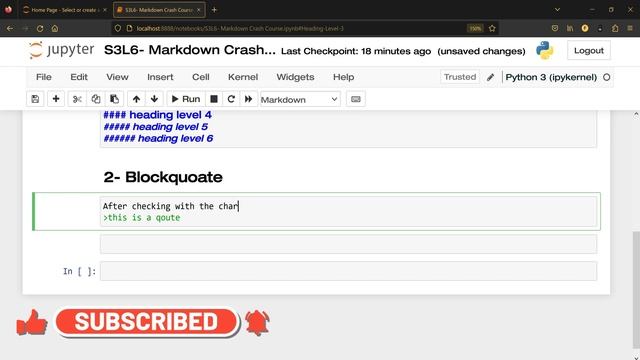Open the Pocket save icon in browser toolbar
Viewport: 640px width, 360px height.
pos(555,28)
